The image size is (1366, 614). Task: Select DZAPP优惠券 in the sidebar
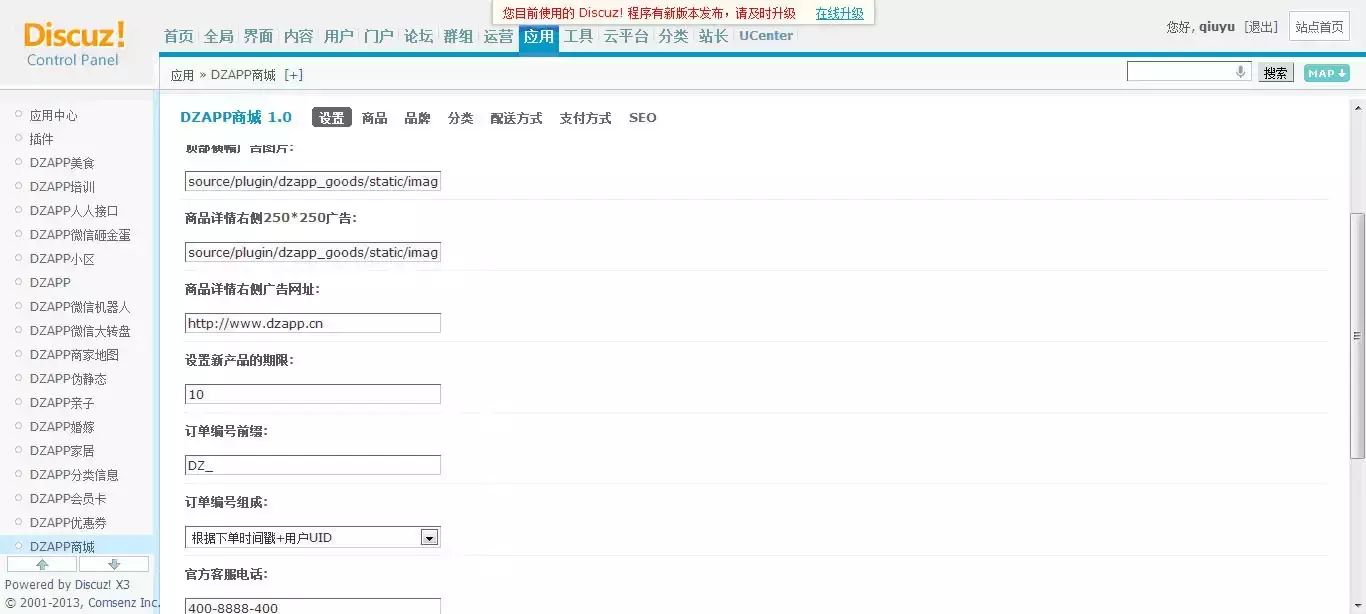pos(68,523)
